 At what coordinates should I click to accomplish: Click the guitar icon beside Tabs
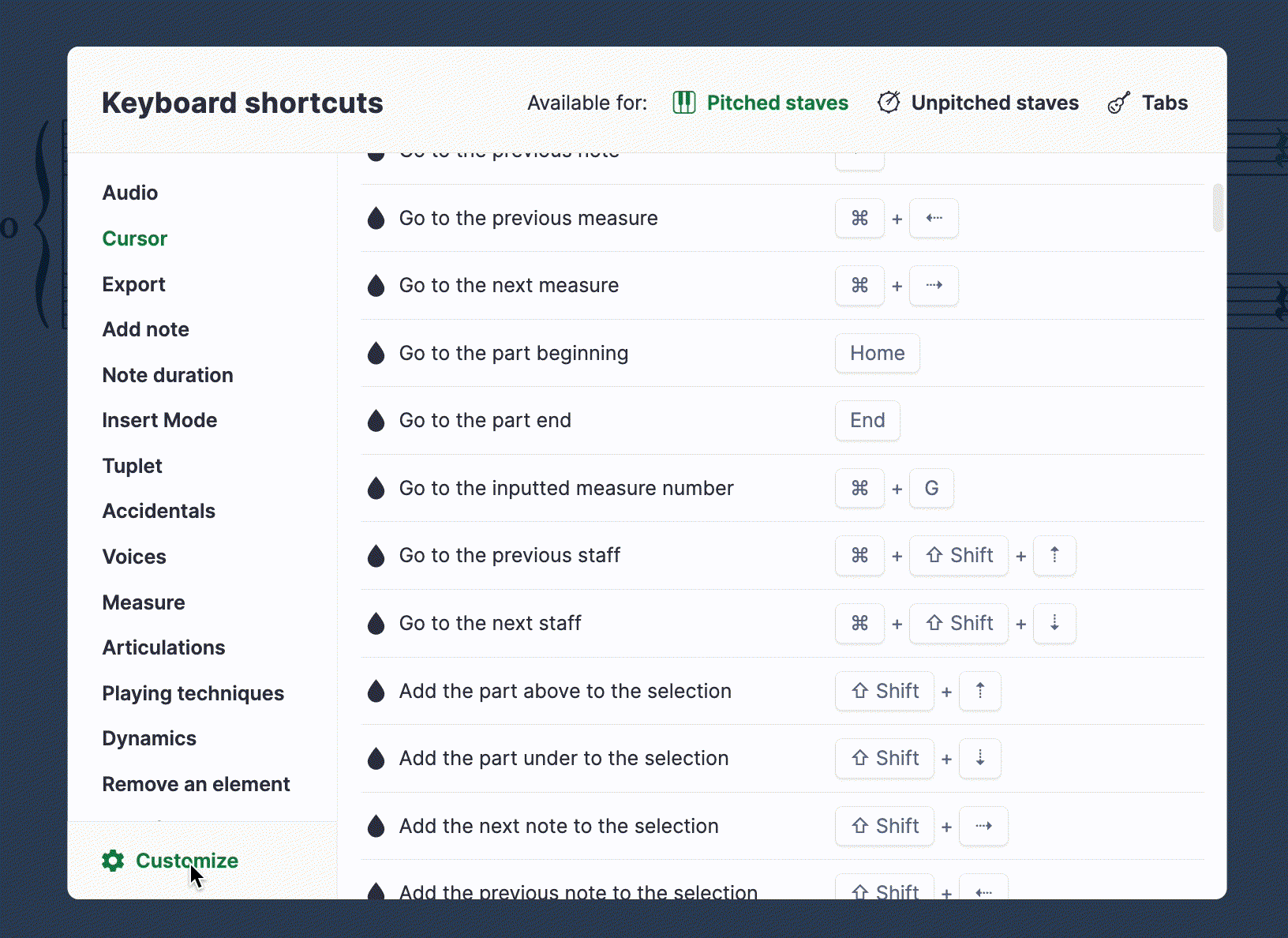[x=1118, y=103]
